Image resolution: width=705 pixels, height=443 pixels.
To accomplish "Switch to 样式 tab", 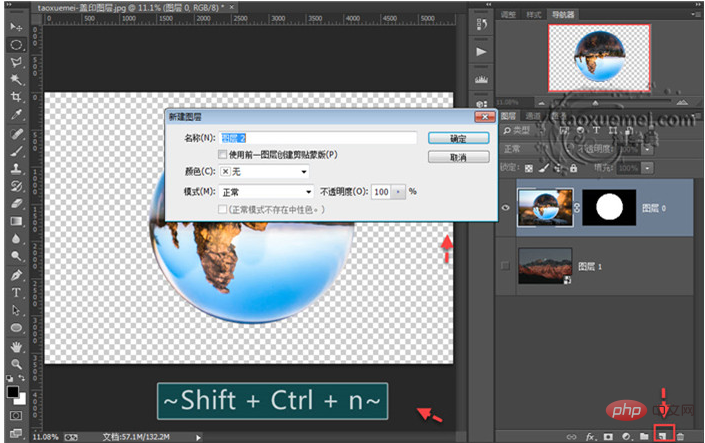I will pyautogui.click(x=534, y=15).
